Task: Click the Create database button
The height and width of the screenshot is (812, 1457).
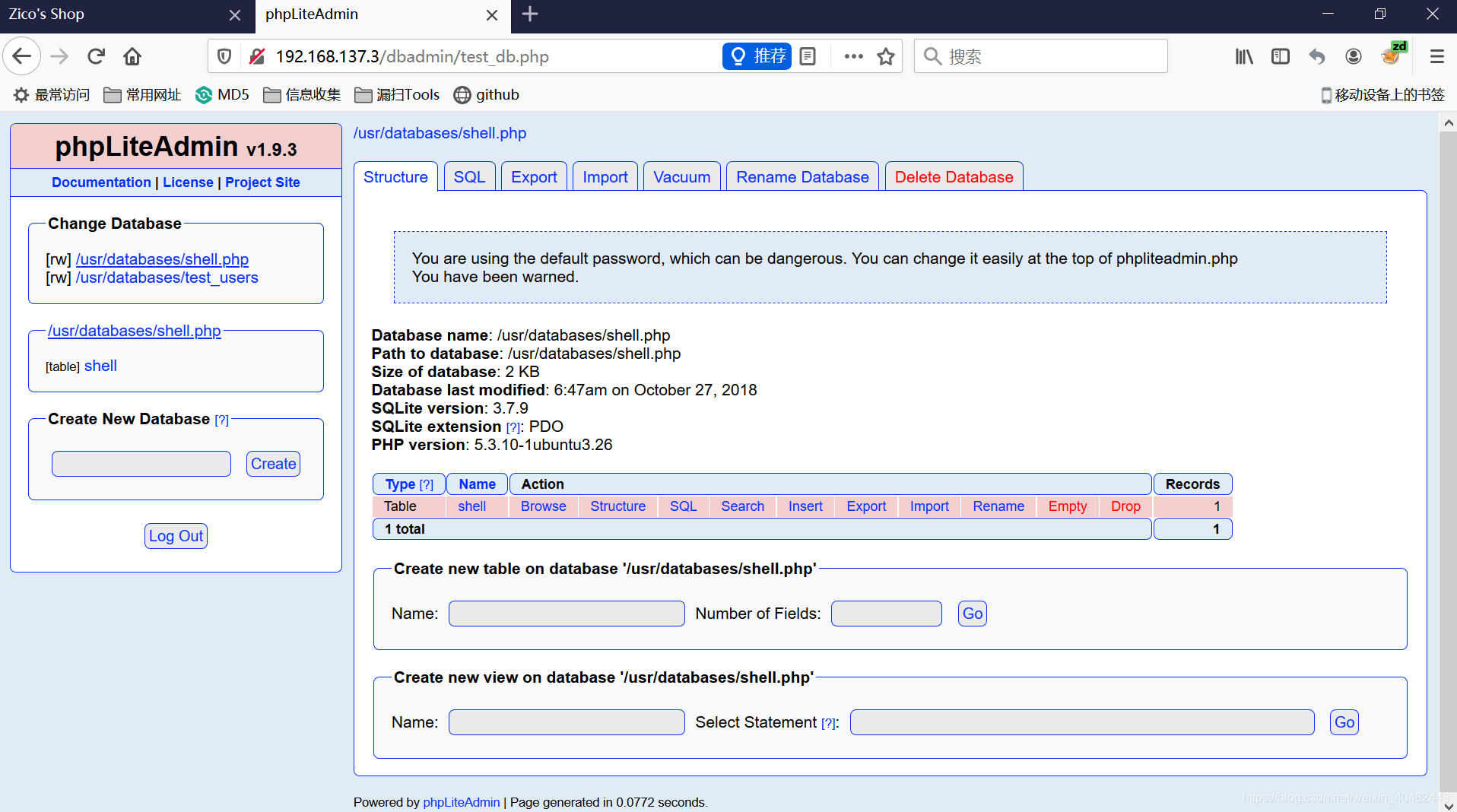Action: 273,464
